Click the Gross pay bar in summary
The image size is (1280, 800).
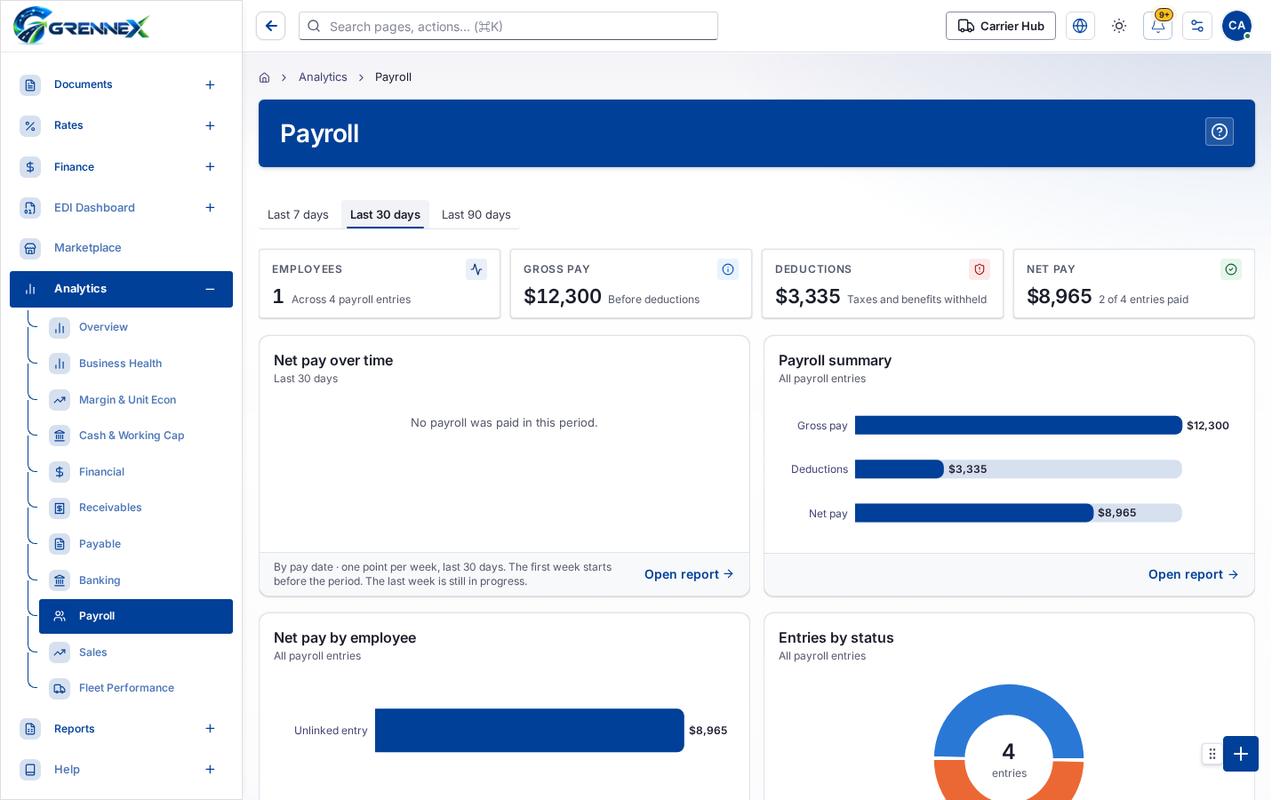tap(1018, 425)
